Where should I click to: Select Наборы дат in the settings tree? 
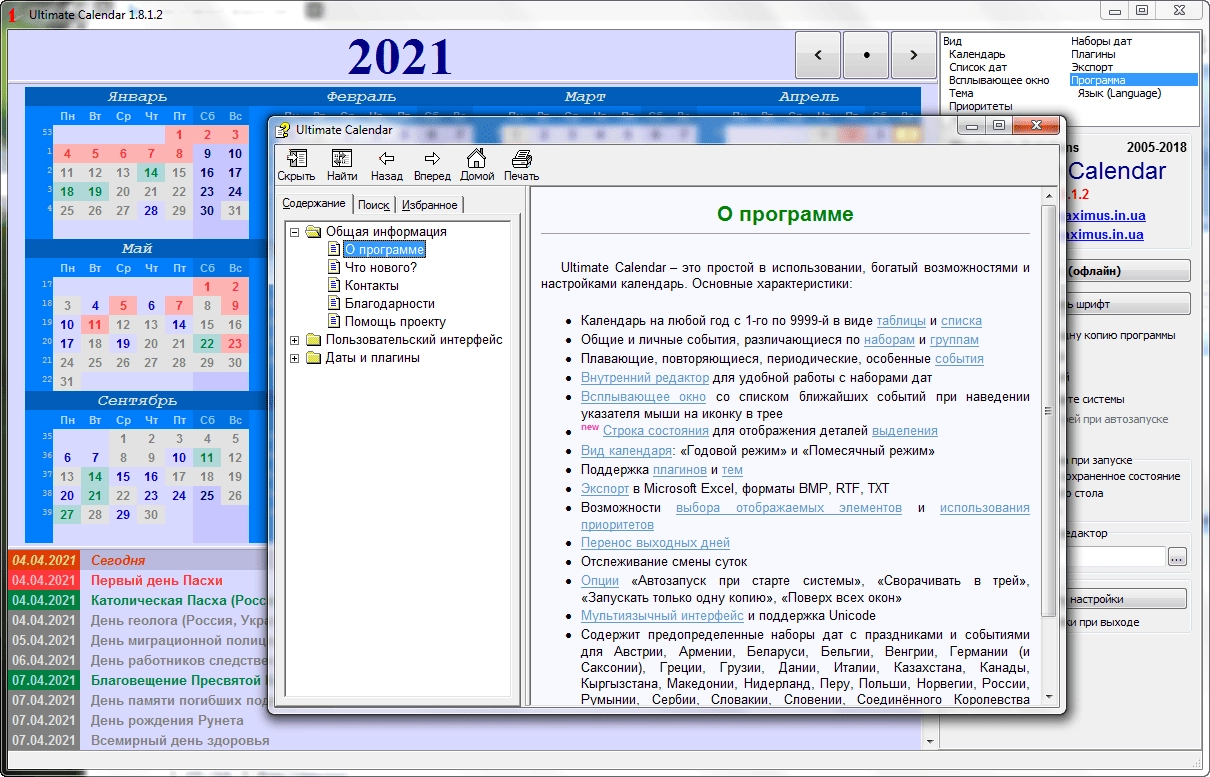coord(1101,41)
